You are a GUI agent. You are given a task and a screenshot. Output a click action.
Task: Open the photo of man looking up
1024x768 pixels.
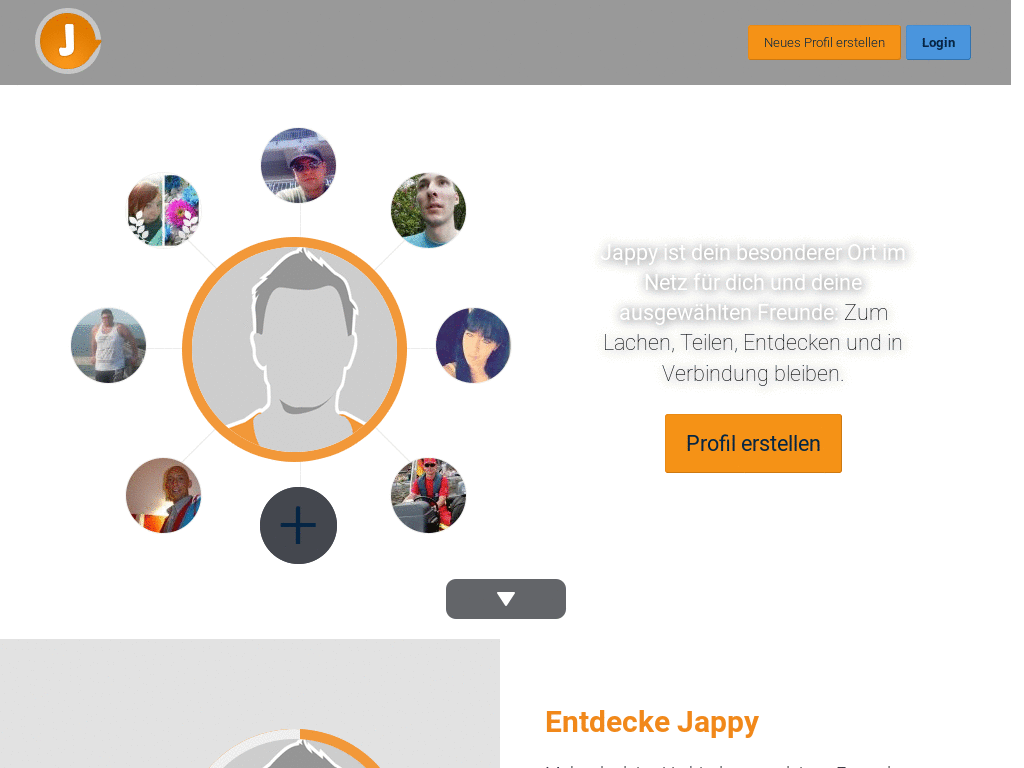coord(428,210)
